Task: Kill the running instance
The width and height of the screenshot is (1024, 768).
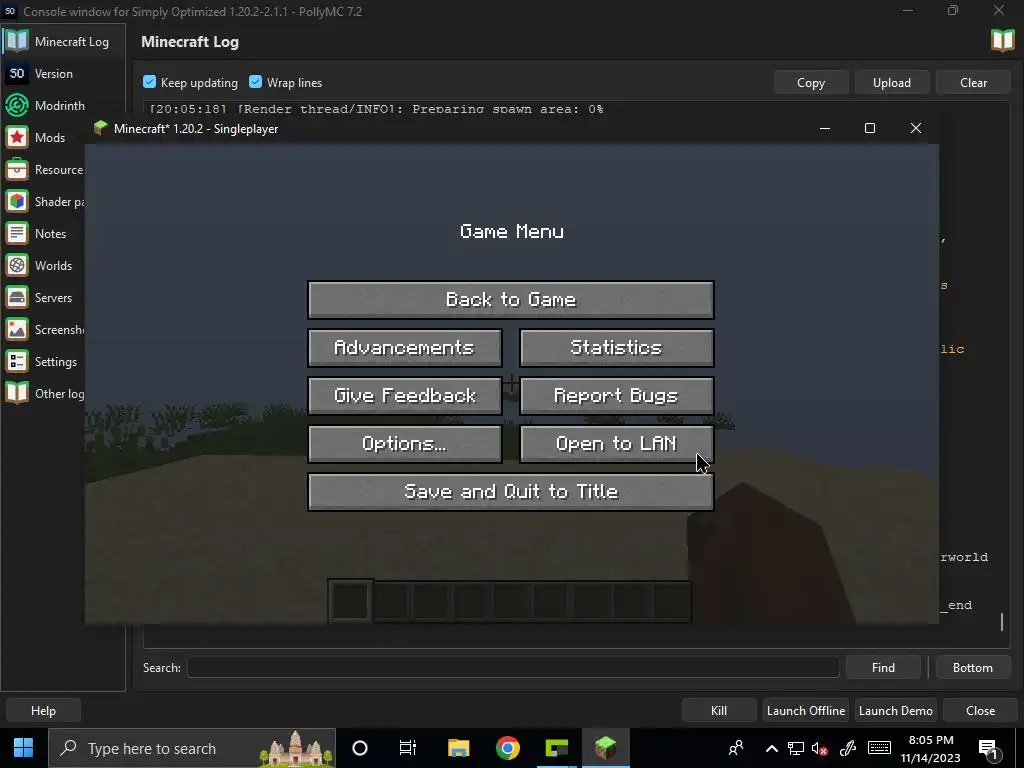Action: 719,711
